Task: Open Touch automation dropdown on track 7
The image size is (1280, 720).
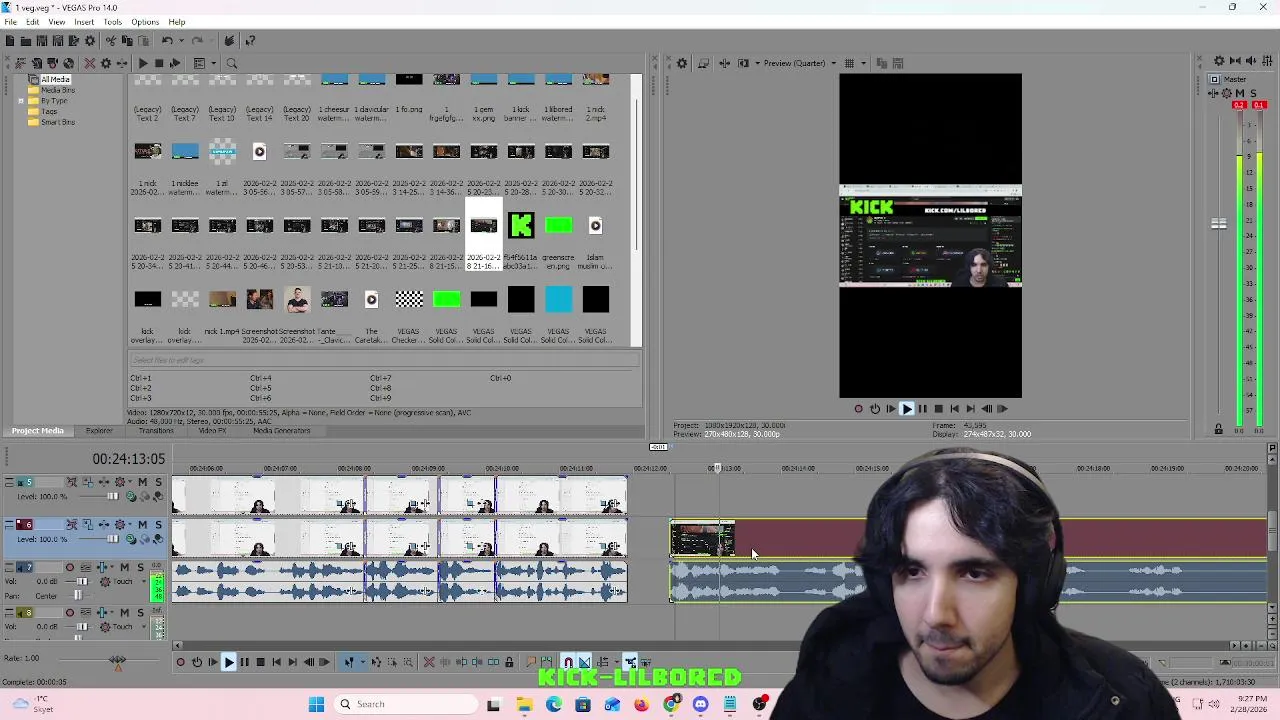Action: (x=144, y=581)
